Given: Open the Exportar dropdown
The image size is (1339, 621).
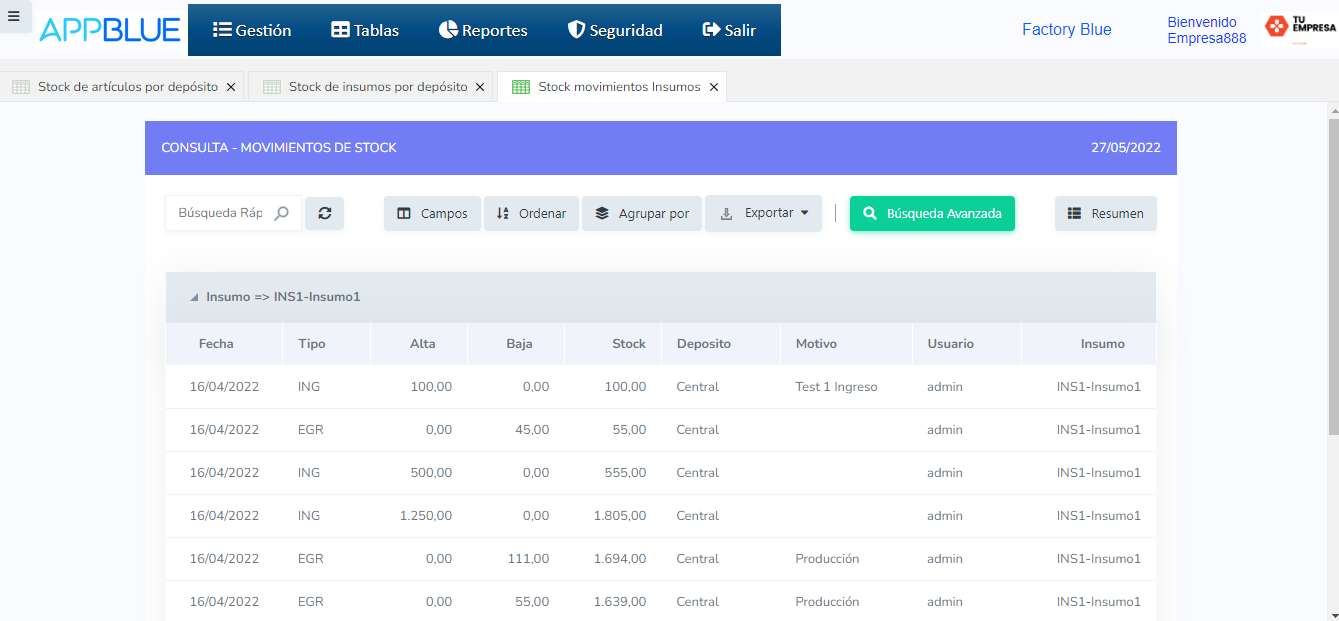Looking at the screenshot, I should coord(764,213).
